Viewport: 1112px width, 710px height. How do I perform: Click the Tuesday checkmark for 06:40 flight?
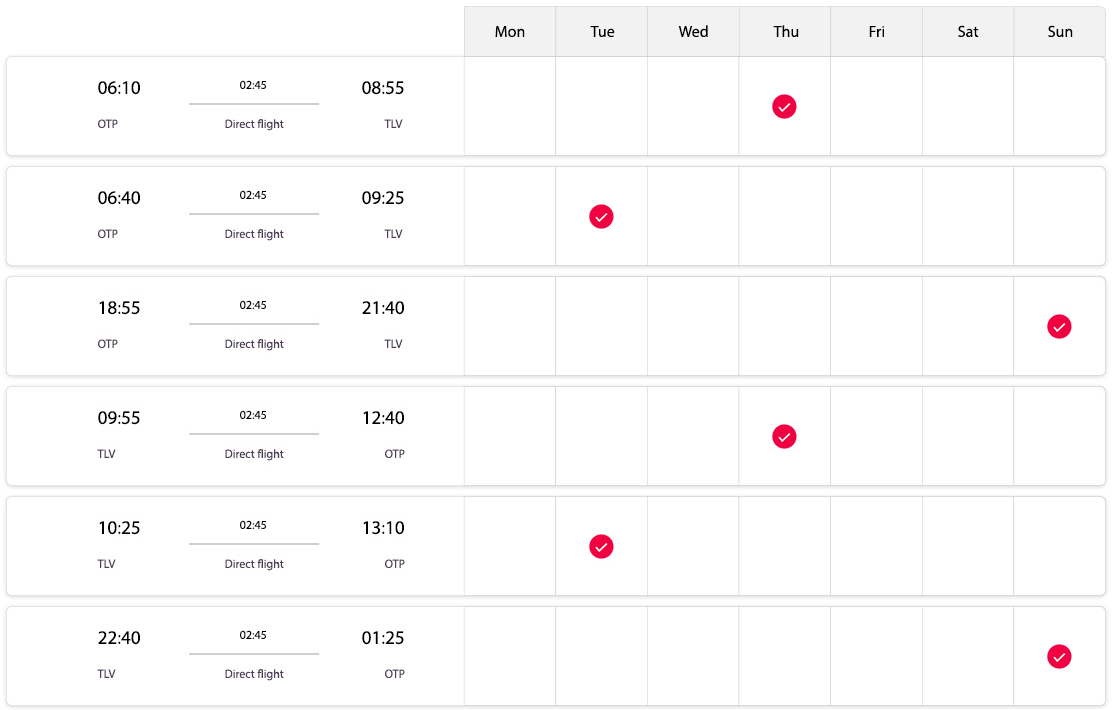click(601, 216)
